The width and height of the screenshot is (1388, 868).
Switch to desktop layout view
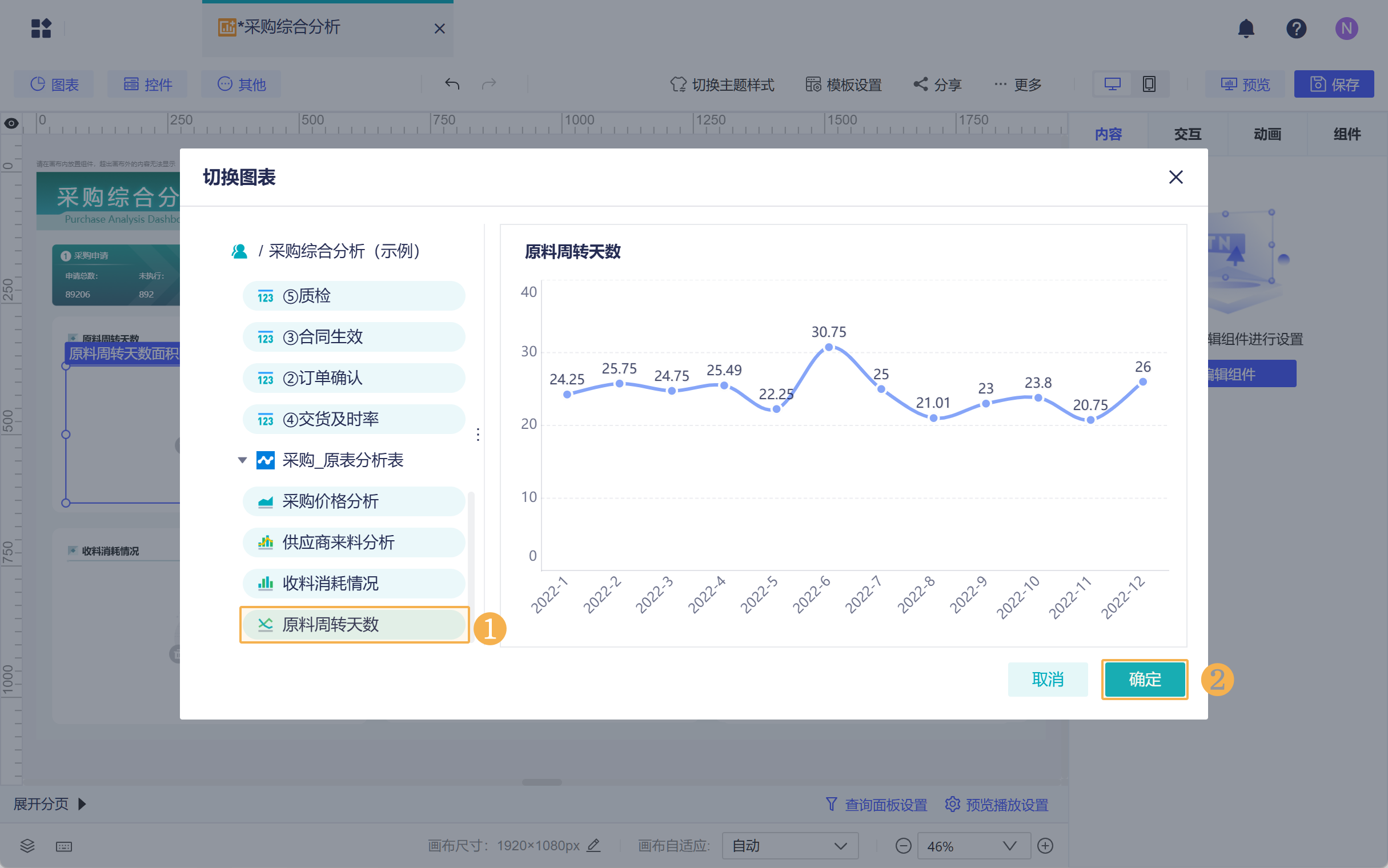click(x=1112, y=85)
